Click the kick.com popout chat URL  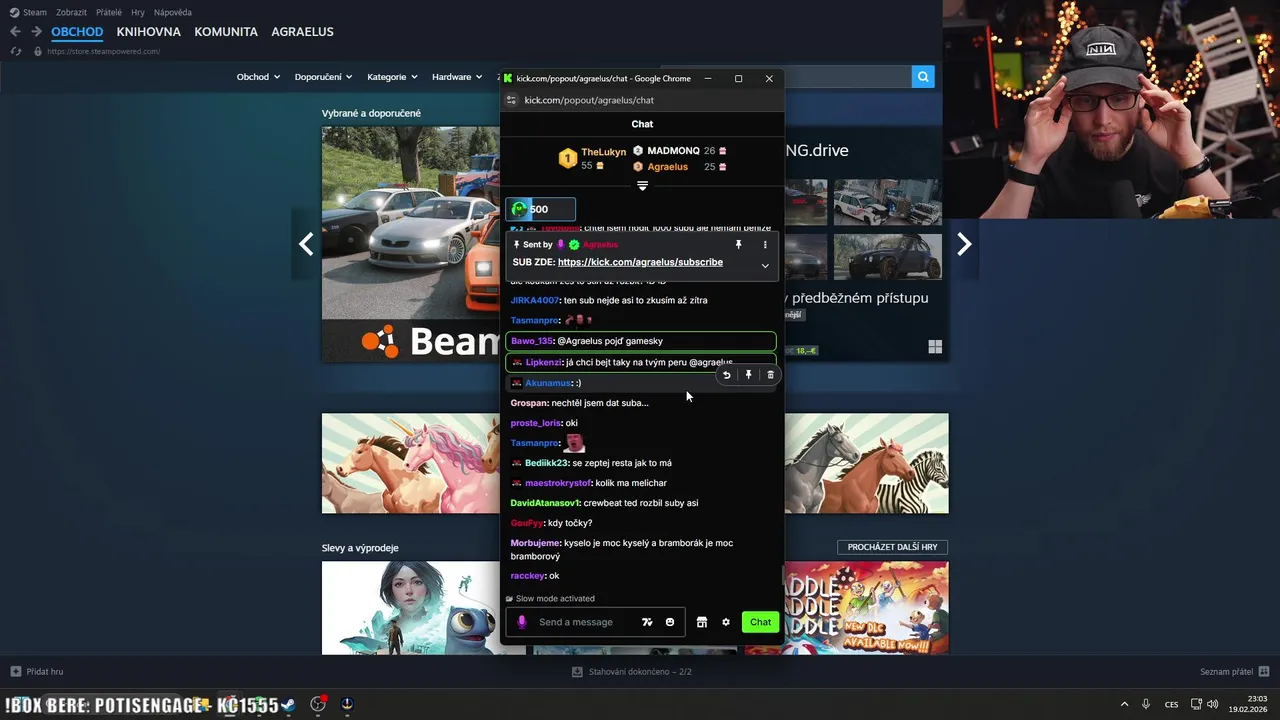point(589,100)
